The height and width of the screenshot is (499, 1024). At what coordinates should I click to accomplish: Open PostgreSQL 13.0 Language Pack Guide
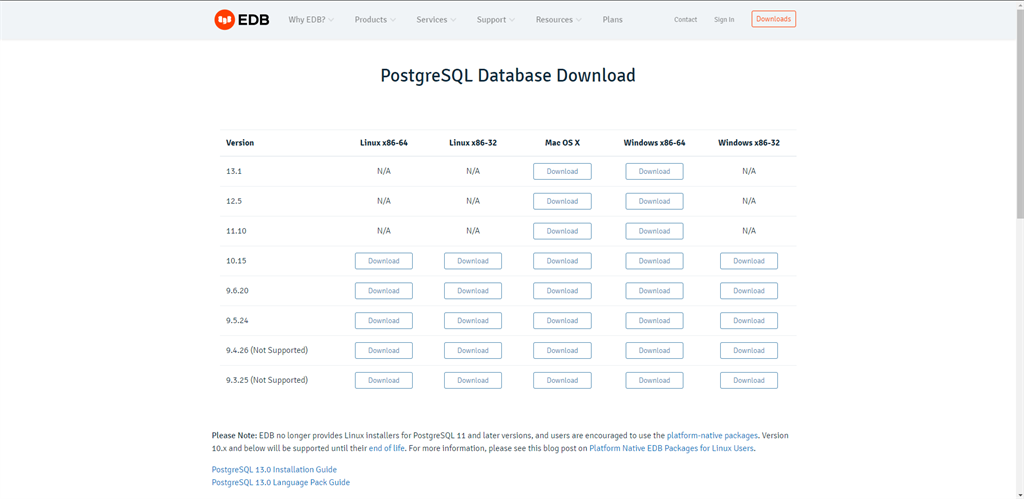click(x=280, y=482)
